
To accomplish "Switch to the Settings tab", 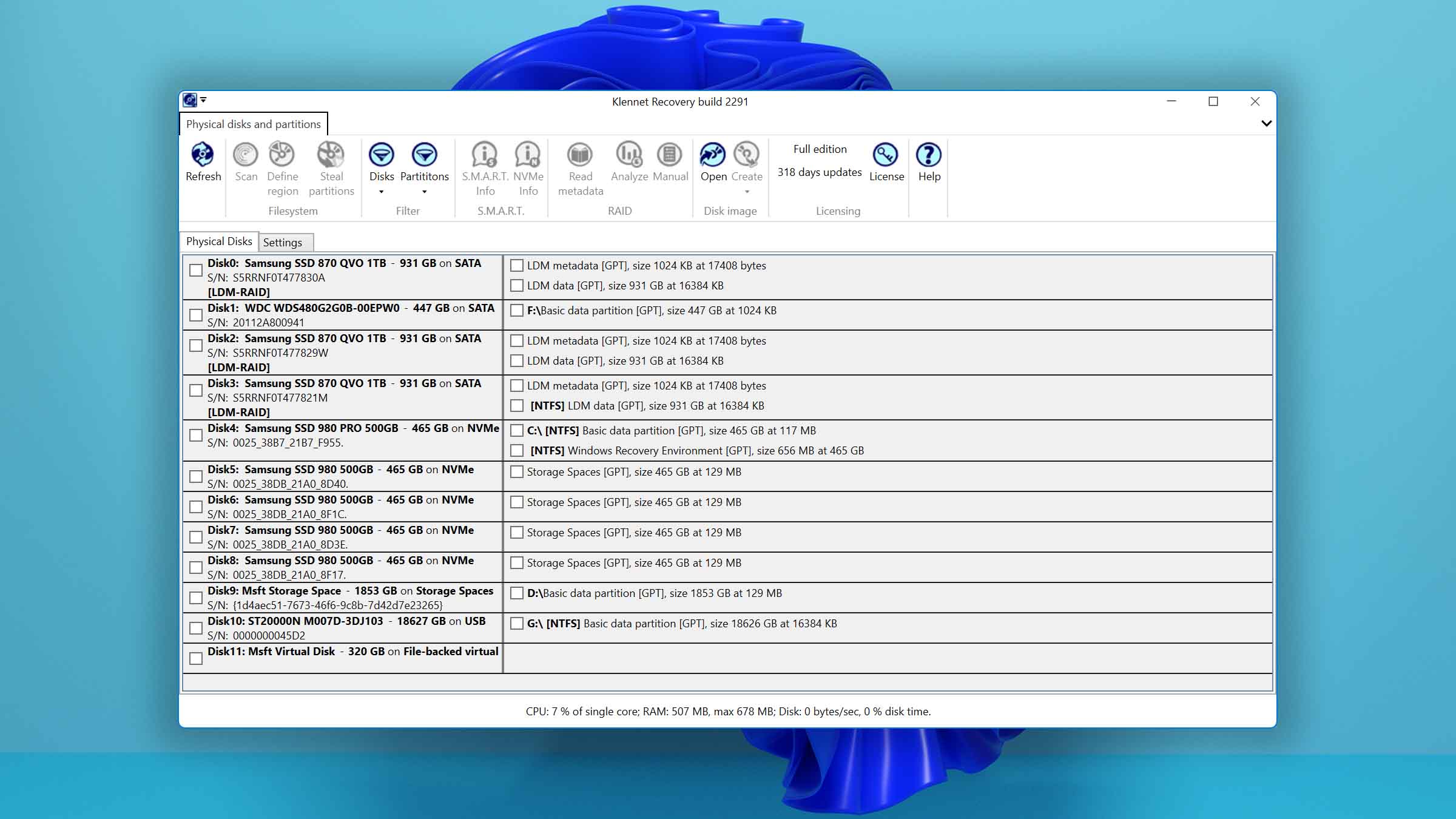I will pos(283,241).
